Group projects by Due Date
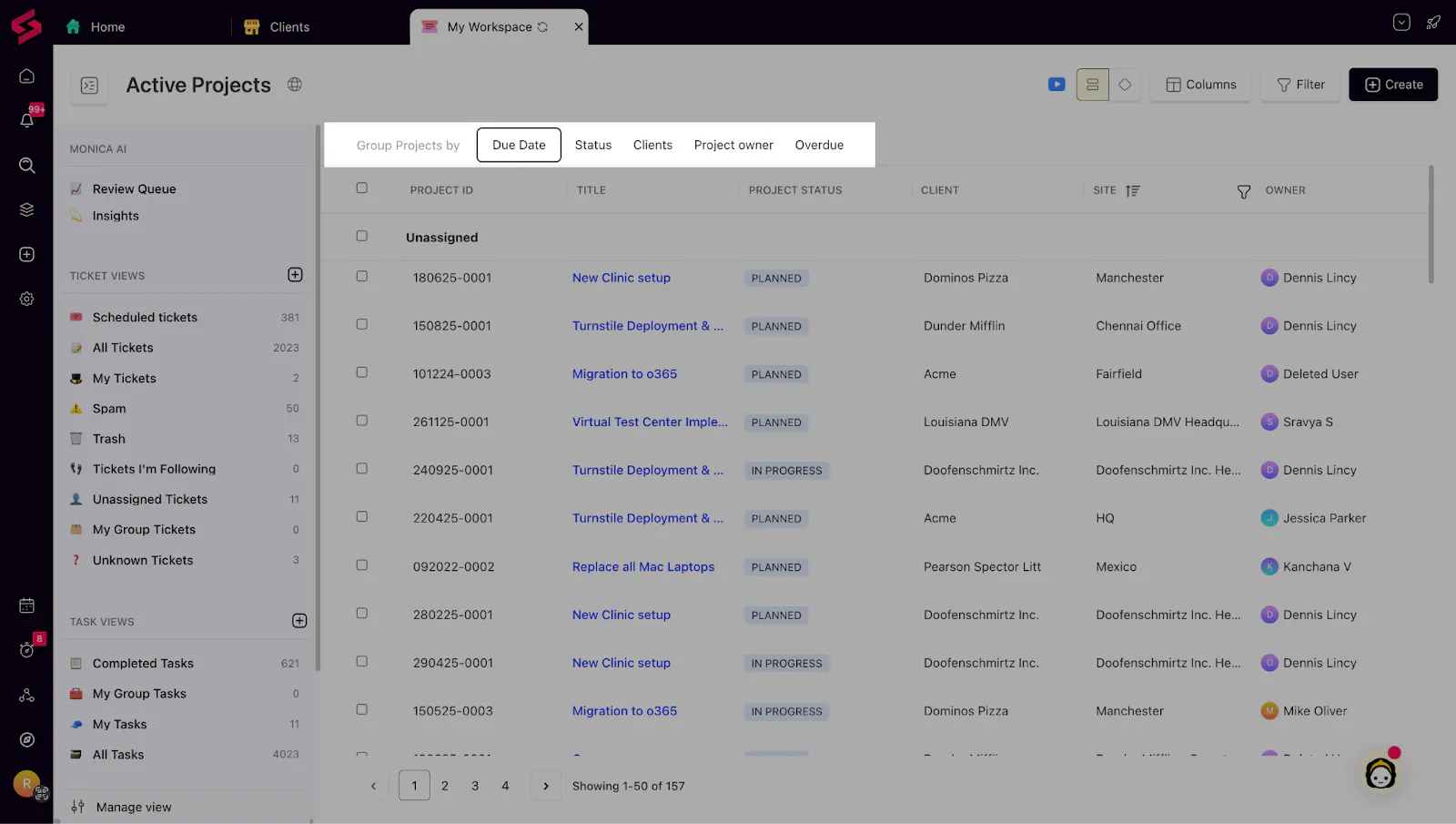Image resolution: width=1456 pixels, height=824 pixels. [x=519, y=145]
